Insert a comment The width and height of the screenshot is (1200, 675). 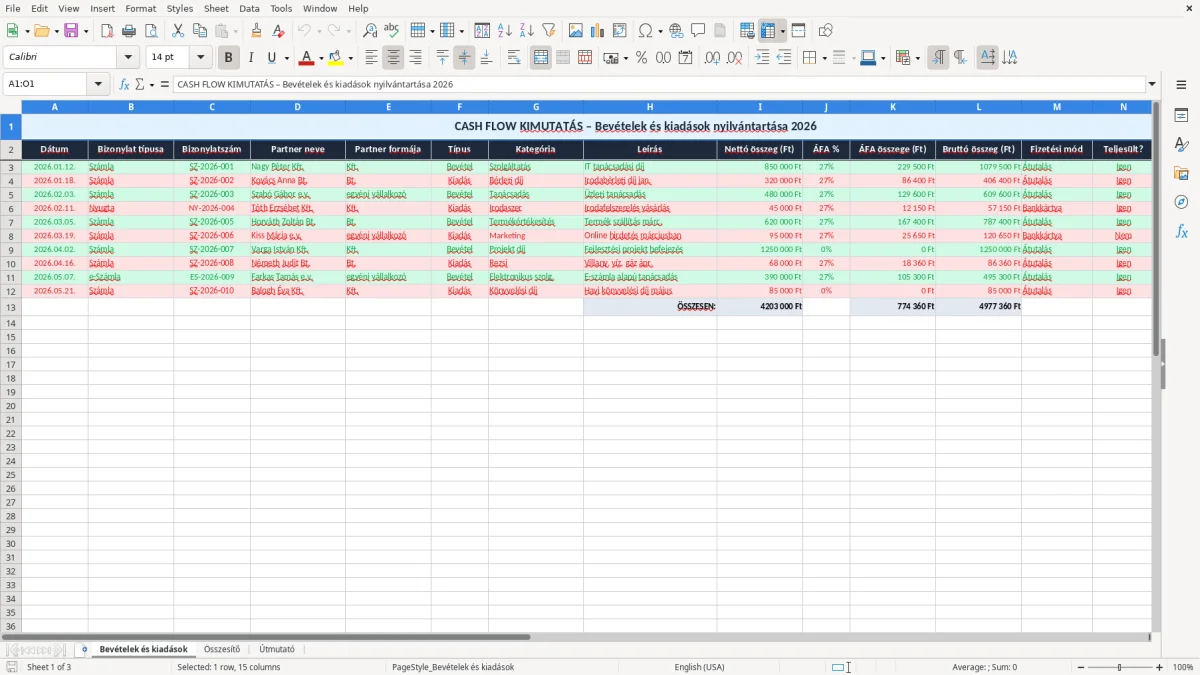[x=698, y=31]
